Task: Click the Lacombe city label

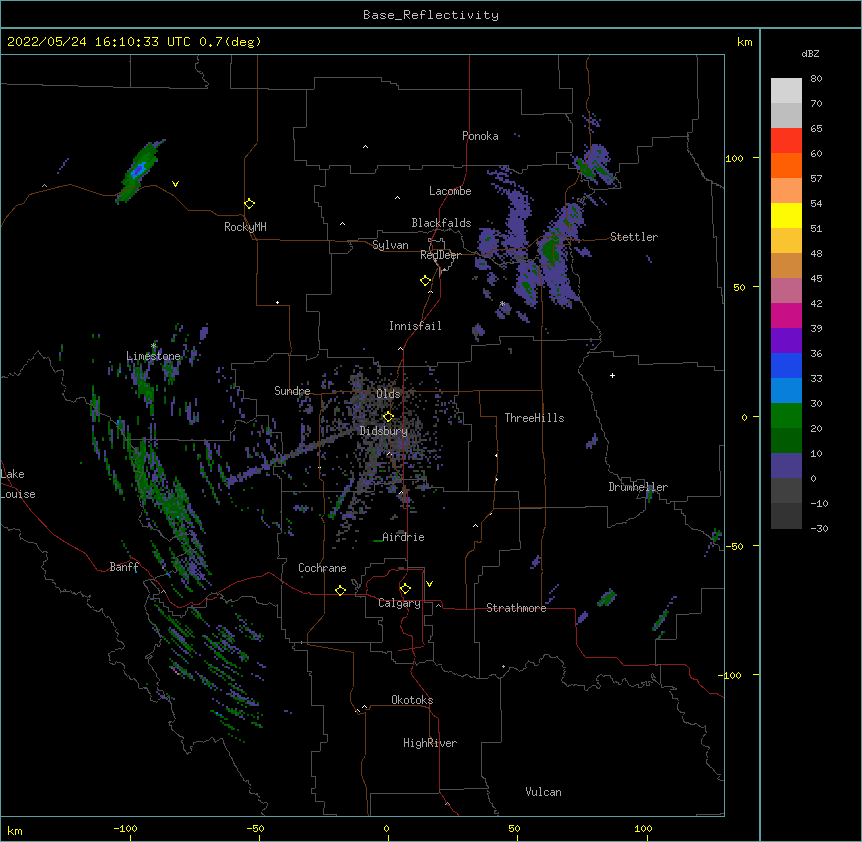Action: pyautogui.click(x=450, y=191)
